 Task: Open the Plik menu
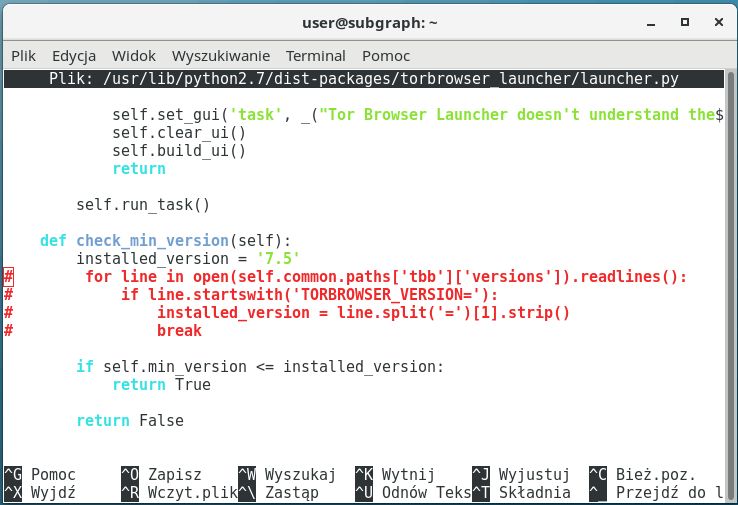pyautogui.click(x=24, y=56)
